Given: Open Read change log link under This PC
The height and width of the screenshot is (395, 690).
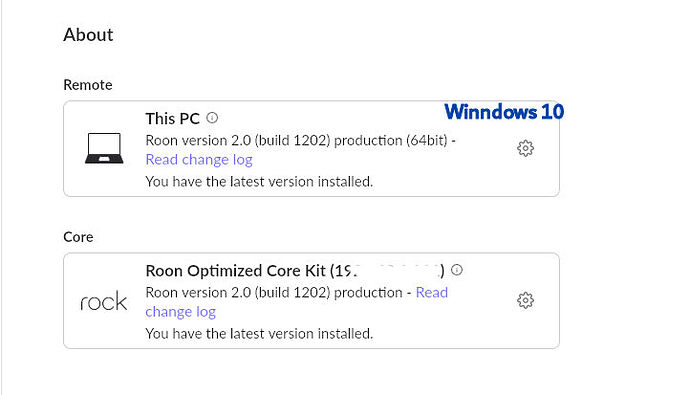Looking at the screenshot, I should [x=199, y=160].
